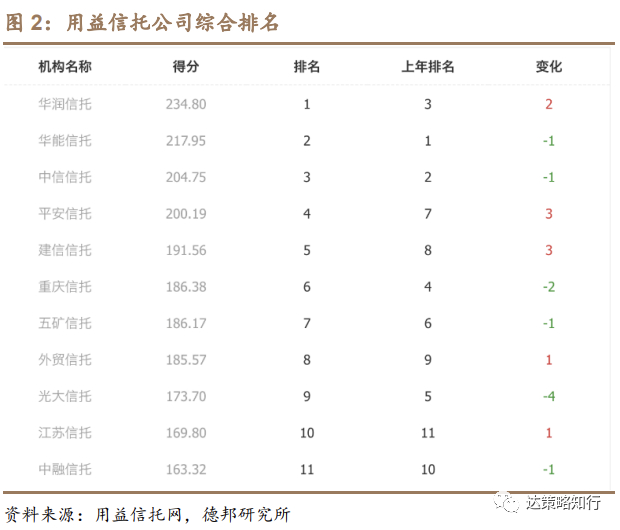Click the score 234.80

click(x=186, y=104)
